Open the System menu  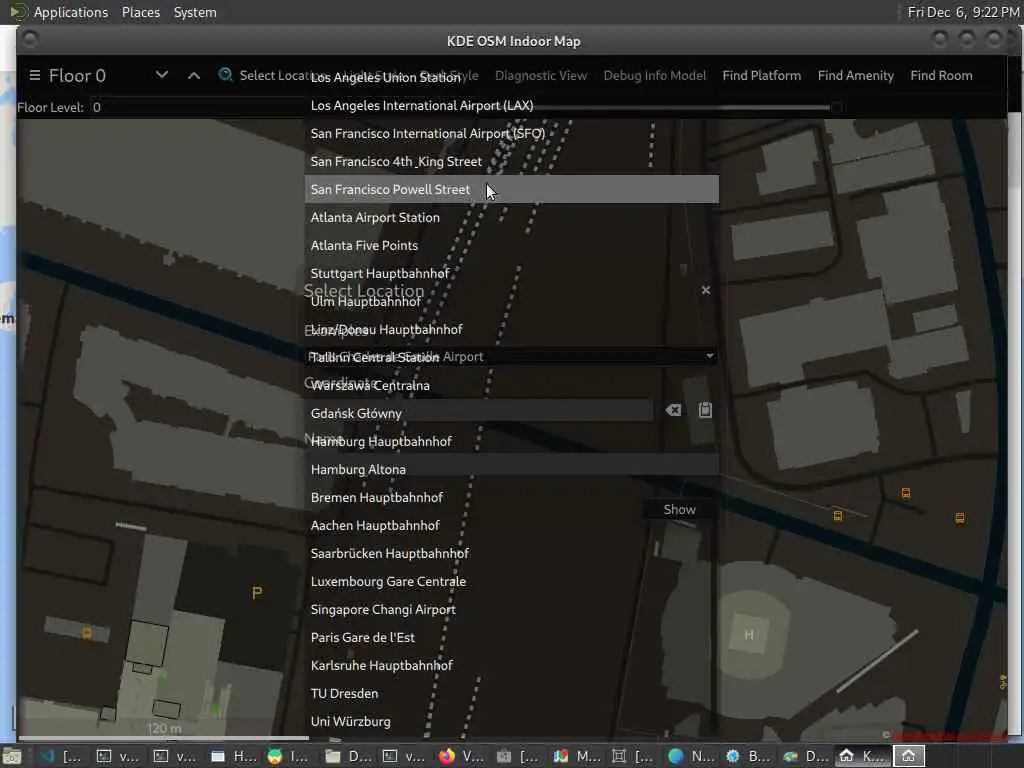(x=195, y=12)
